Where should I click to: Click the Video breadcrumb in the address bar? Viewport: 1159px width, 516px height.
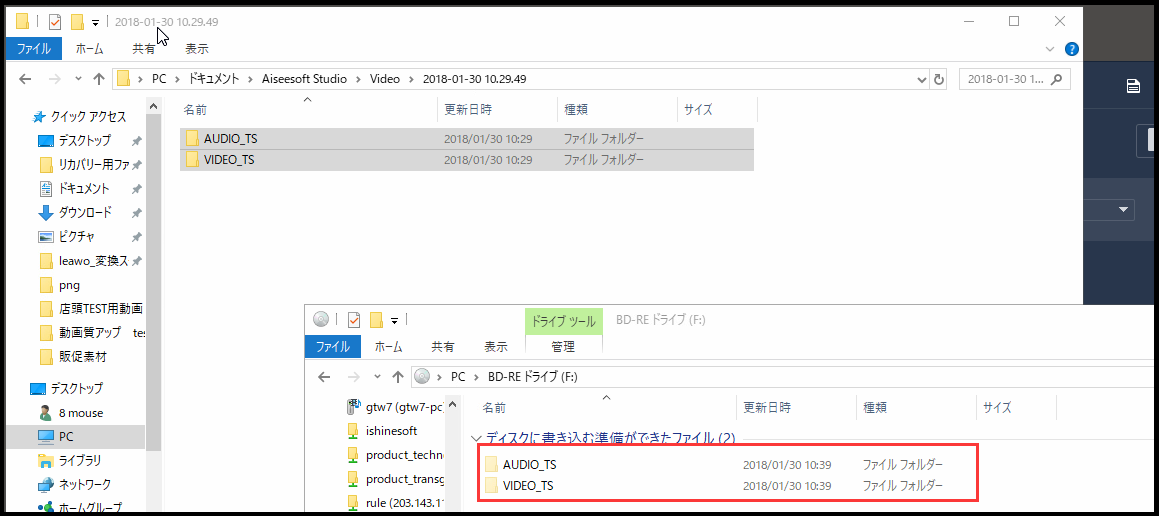(x=384, y=78)
